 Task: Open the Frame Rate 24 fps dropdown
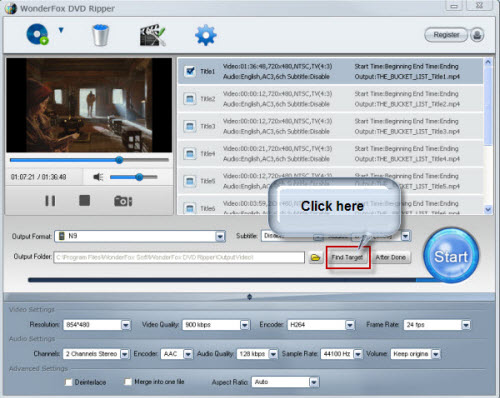(466, 325)
